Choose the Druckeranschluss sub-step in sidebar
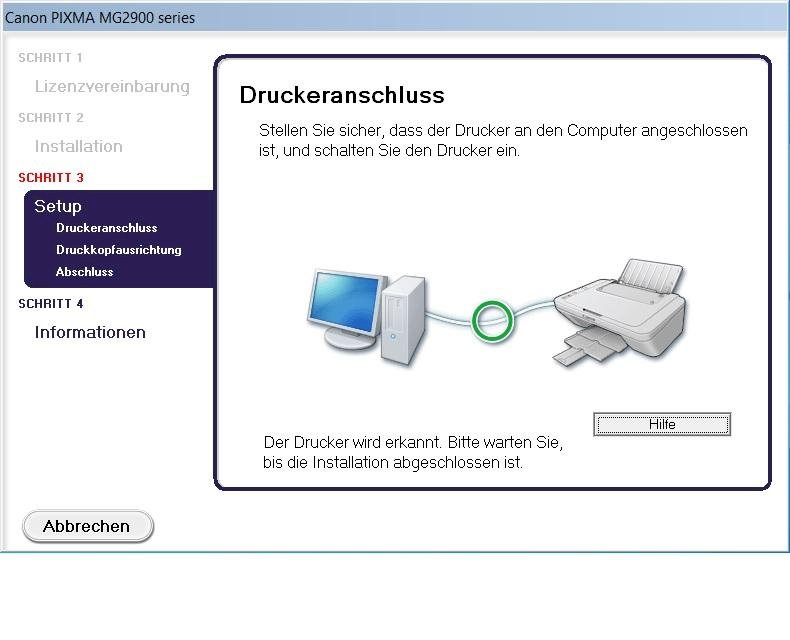Screen dimensions: 790x640 coord(106,228)
